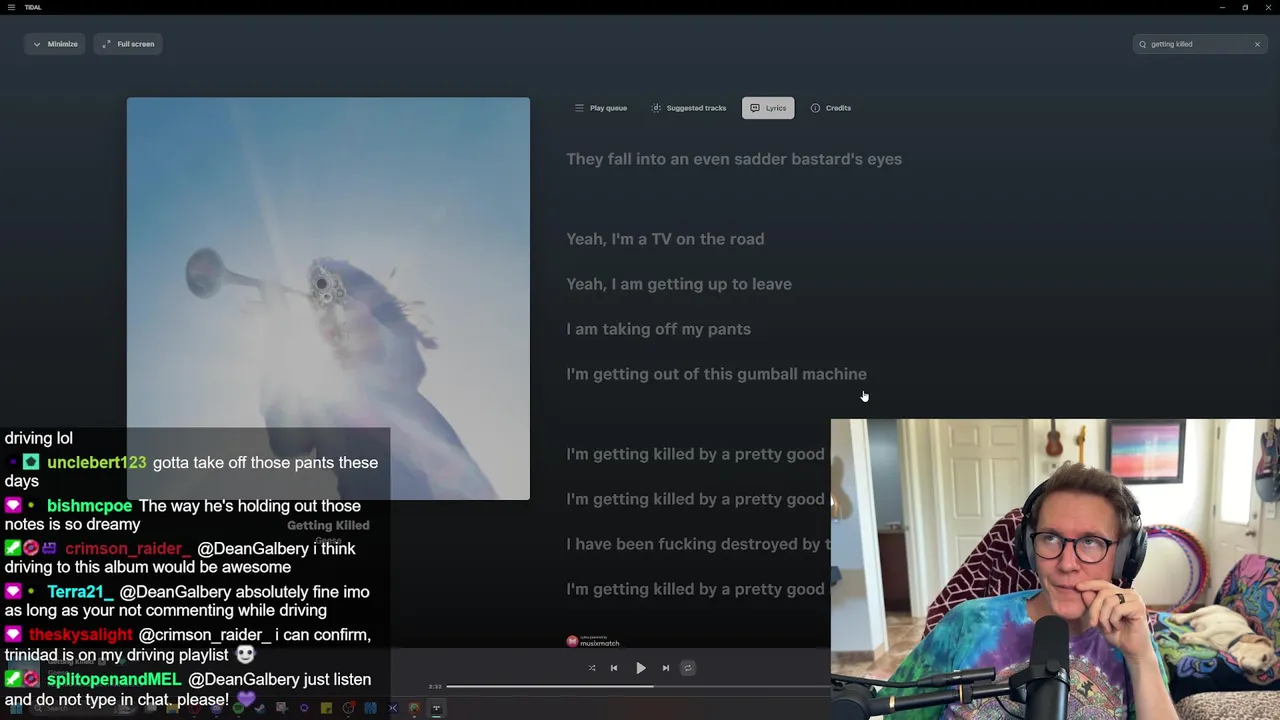Viewport: 1280px width, 720px height.
Task: Click the playback progress bar
Action: pyautogui.click(x=638, y=686)
